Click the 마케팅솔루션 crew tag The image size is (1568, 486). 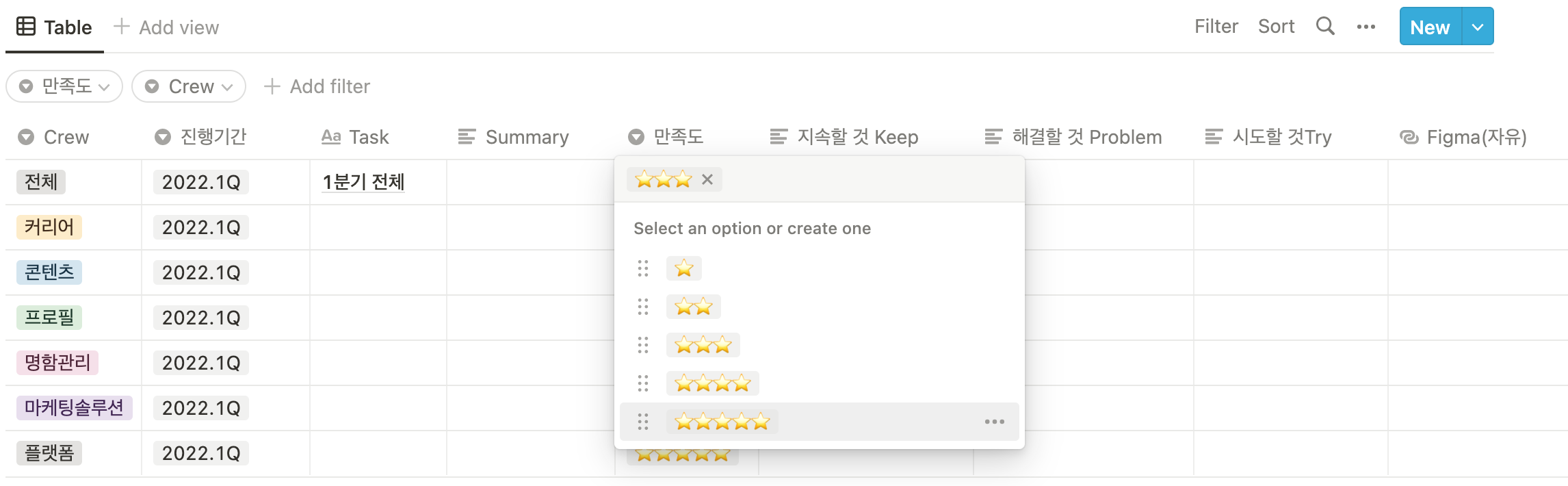click(x=75, y=408)
